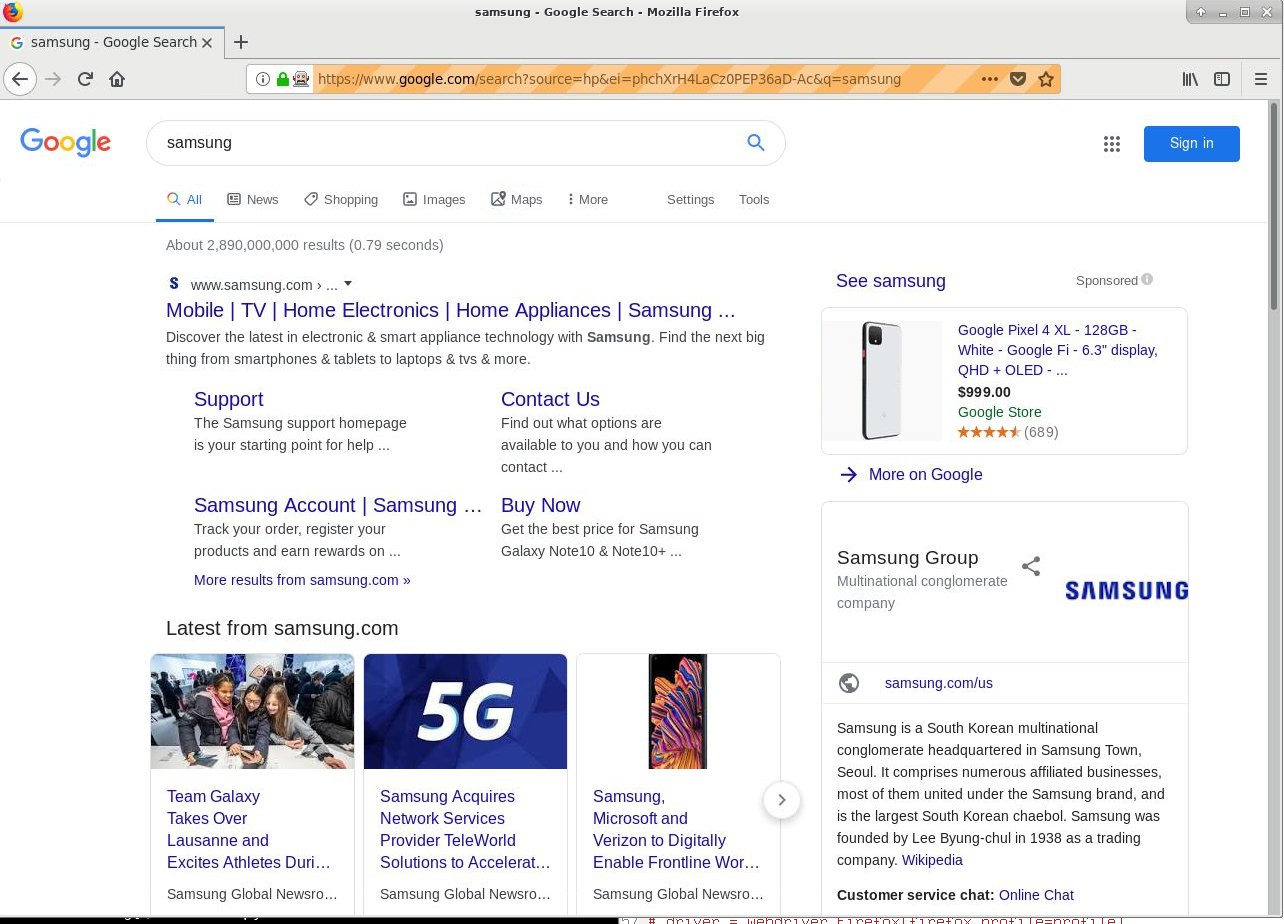
Task: Open the Contact Us sitelink
Action: coord(550,399)
